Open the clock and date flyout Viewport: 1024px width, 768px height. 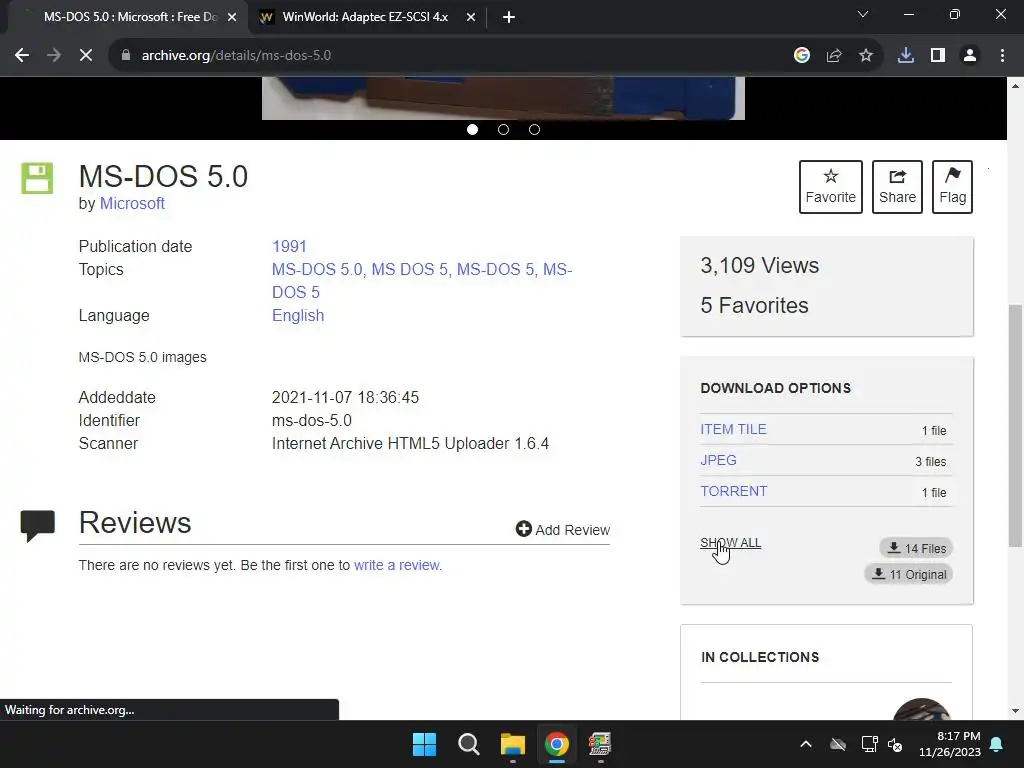point(950,744)
